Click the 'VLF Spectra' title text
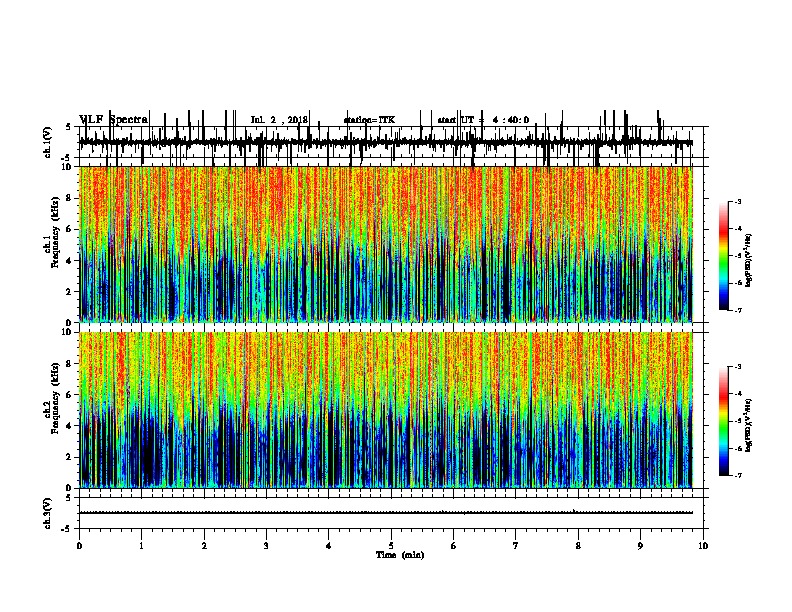The width and height of the screenshot is (792, 612). tap(114, 120)
